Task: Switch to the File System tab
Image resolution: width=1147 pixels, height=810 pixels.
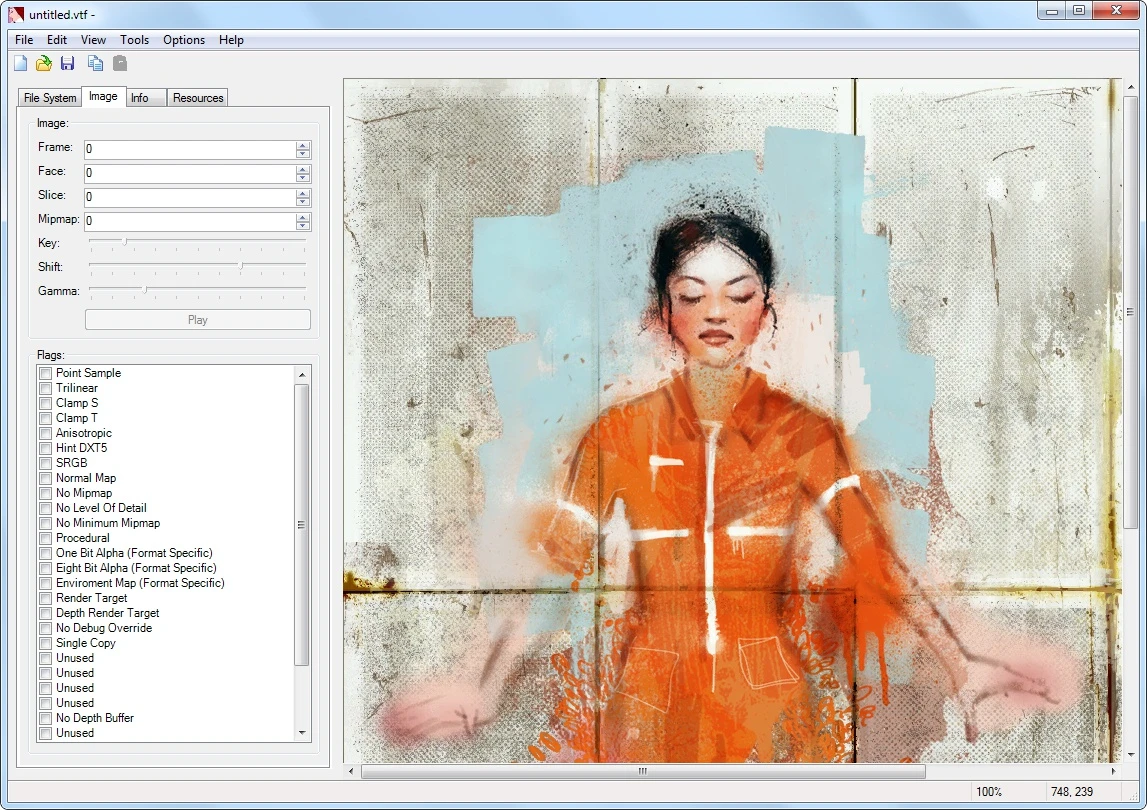Action: point(50,97)
